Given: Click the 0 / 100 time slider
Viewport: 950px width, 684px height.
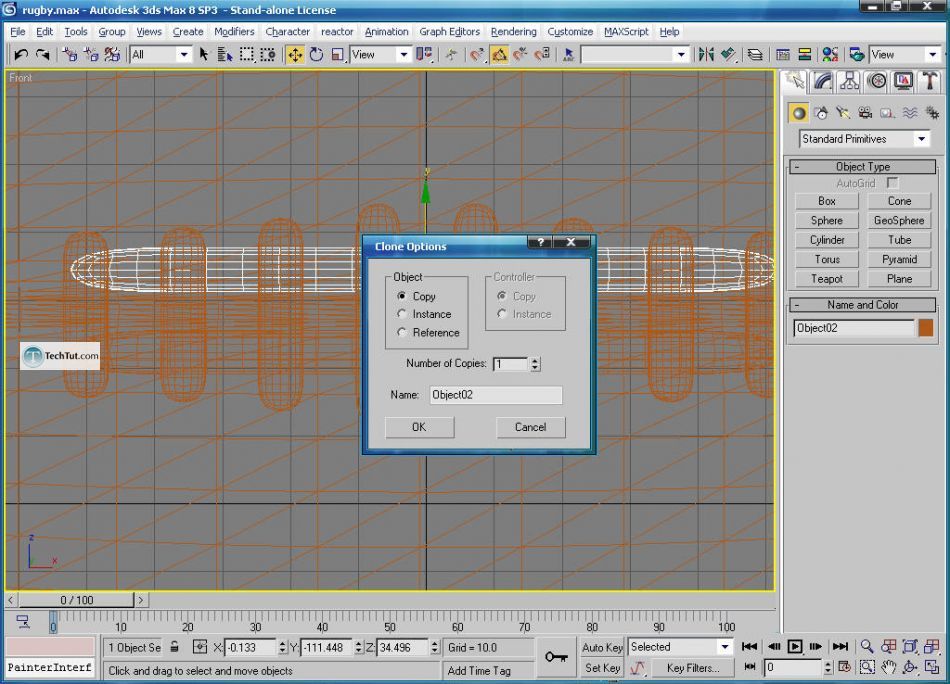Looking at the screenshot, I should [x=76, y=600].
